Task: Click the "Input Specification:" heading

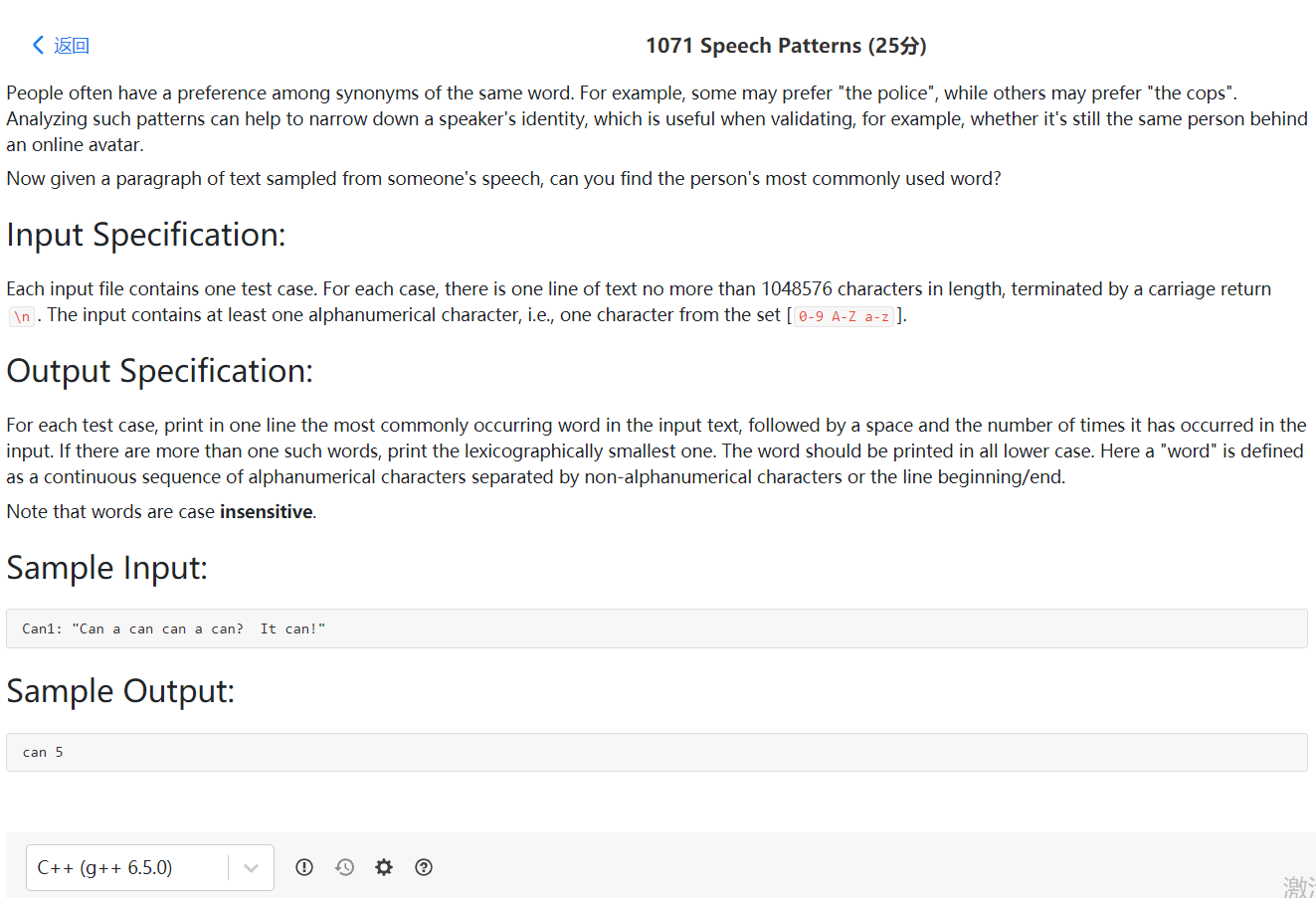Action: tap(146, 235)
